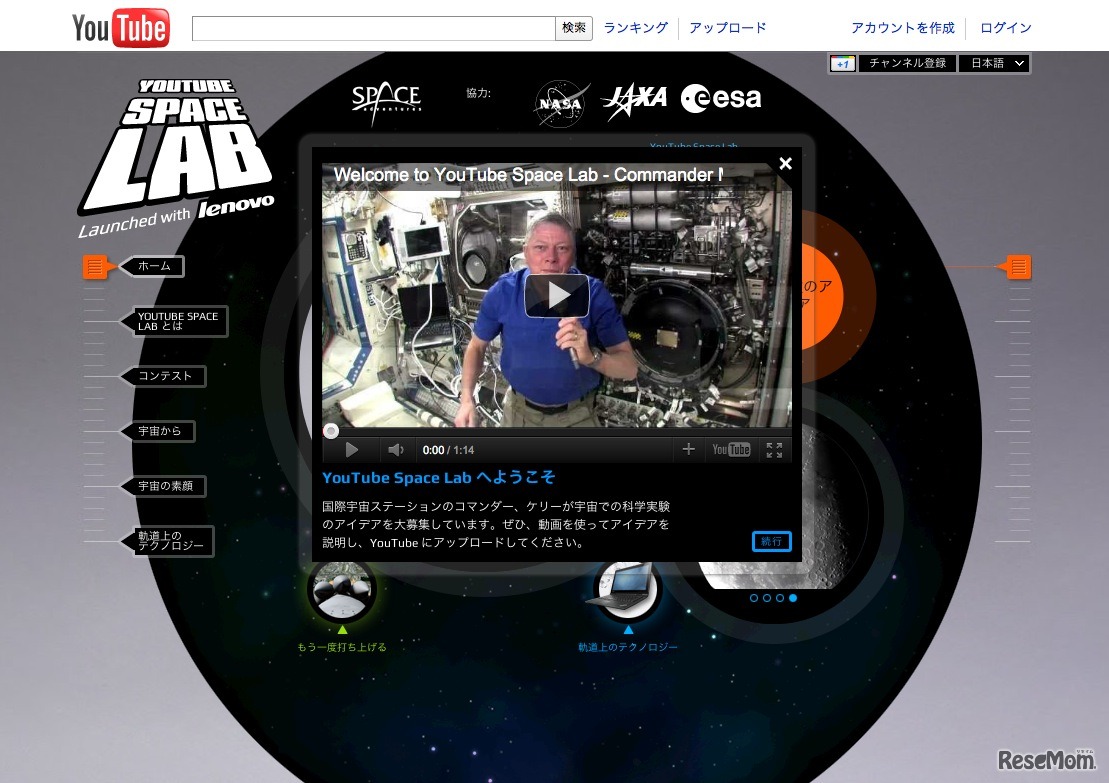Click the plus icon in player controls
This screenshot has width=1109, height=783.
pos(688,450)
